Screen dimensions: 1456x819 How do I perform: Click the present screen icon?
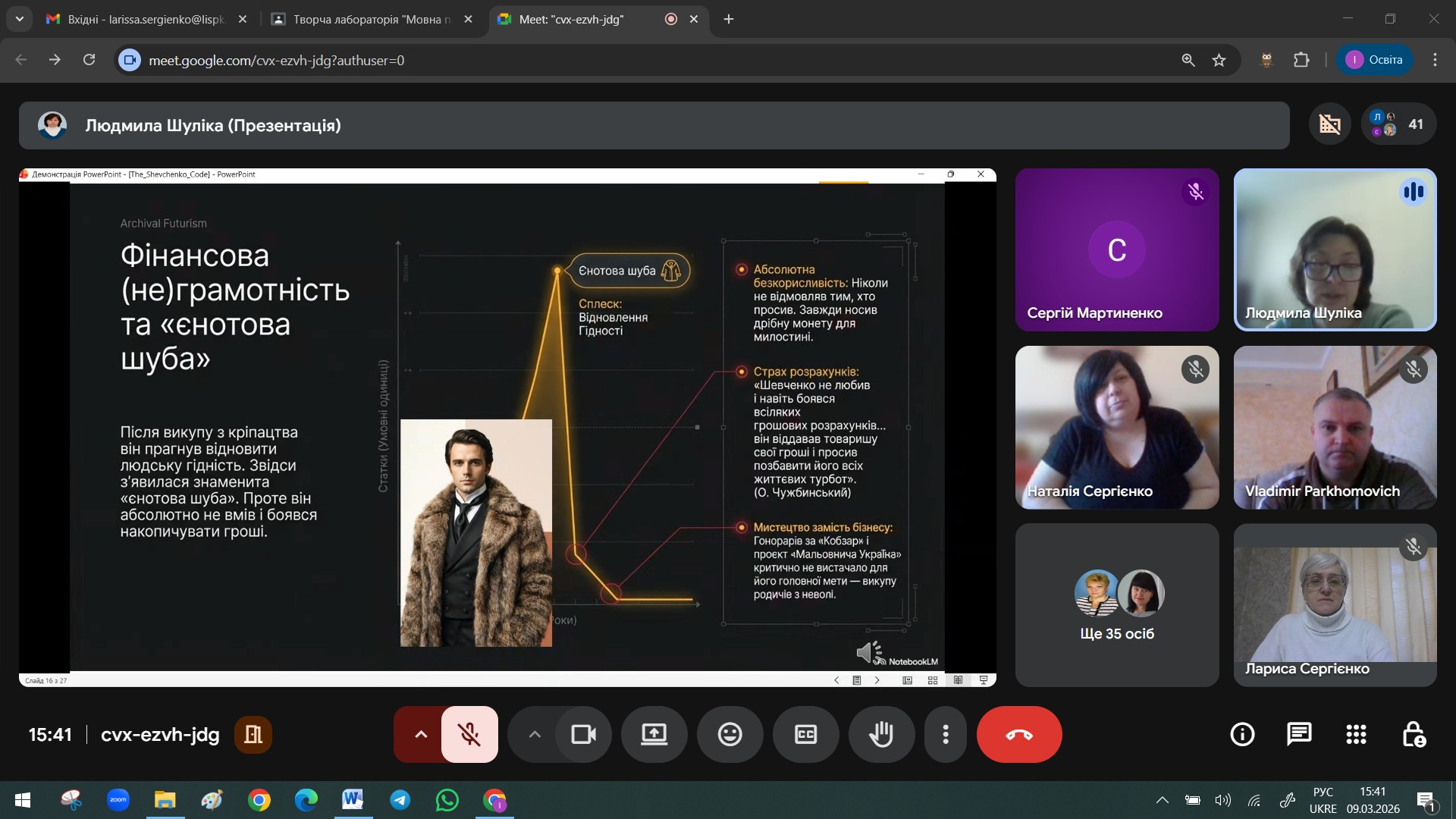tap(654, 734)
